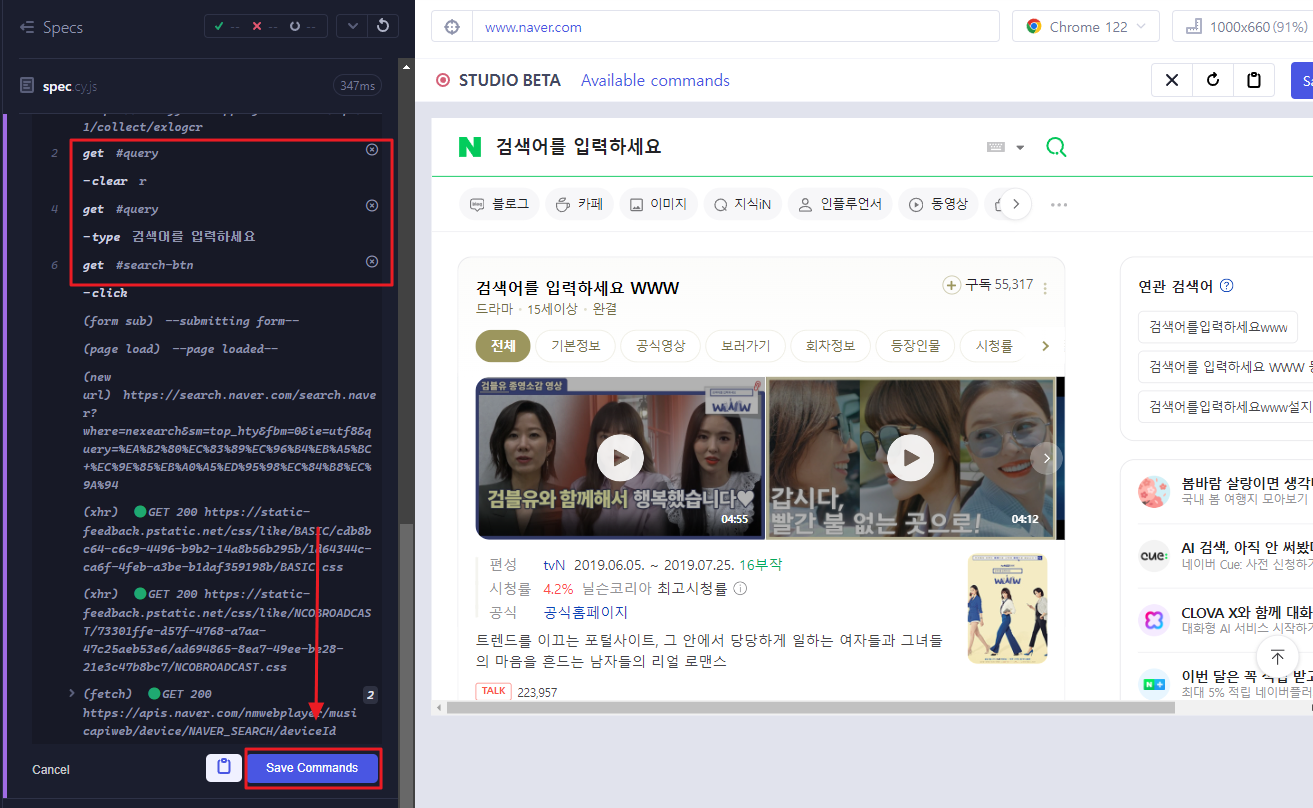This screenshot has height=808, width=1313.
Task: Open the Specs list panel
Action: (x=51, y=27)
